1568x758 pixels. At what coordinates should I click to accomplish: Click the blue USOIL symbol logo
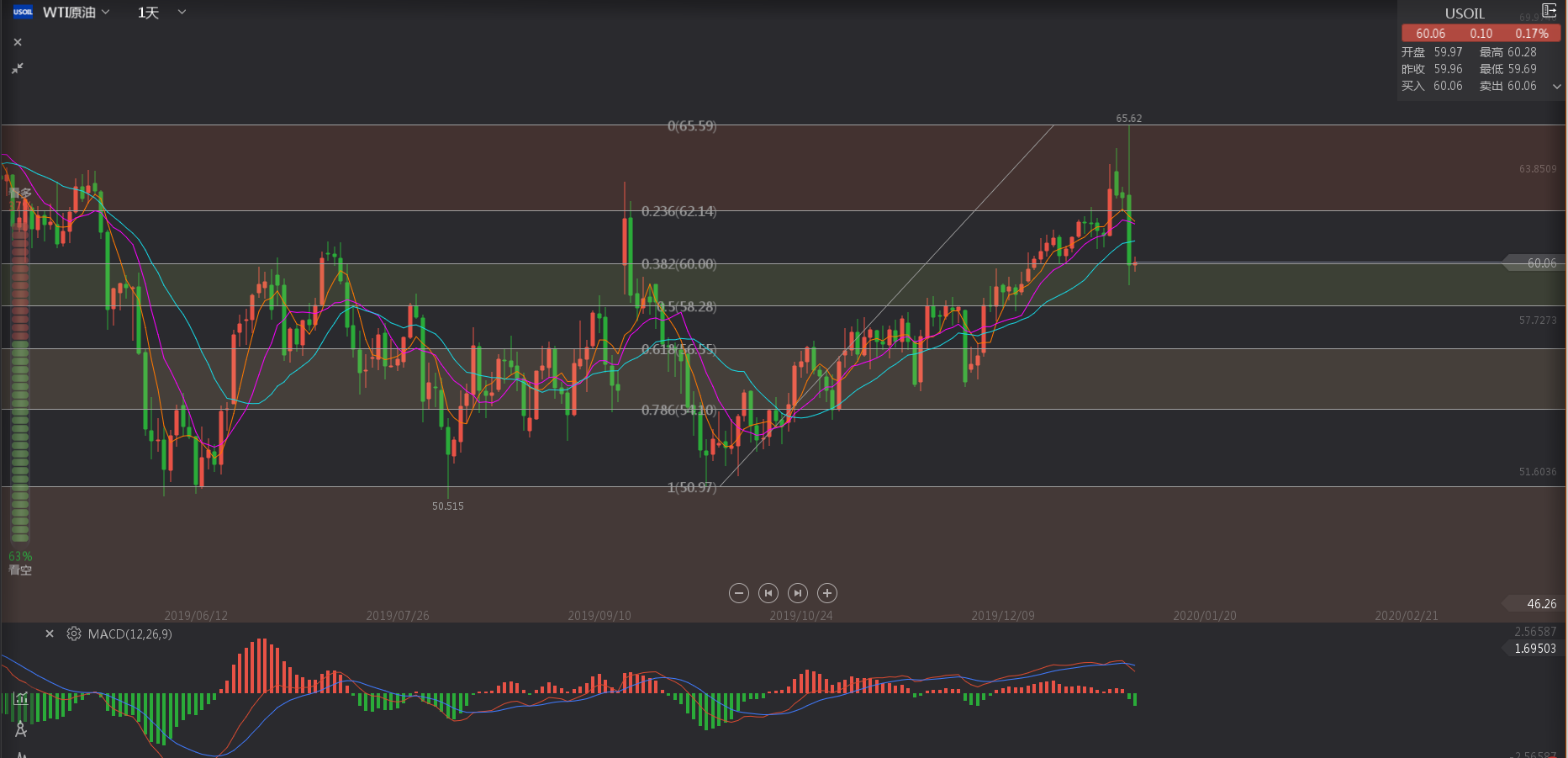pyautogui.click(x=23, y=12)
